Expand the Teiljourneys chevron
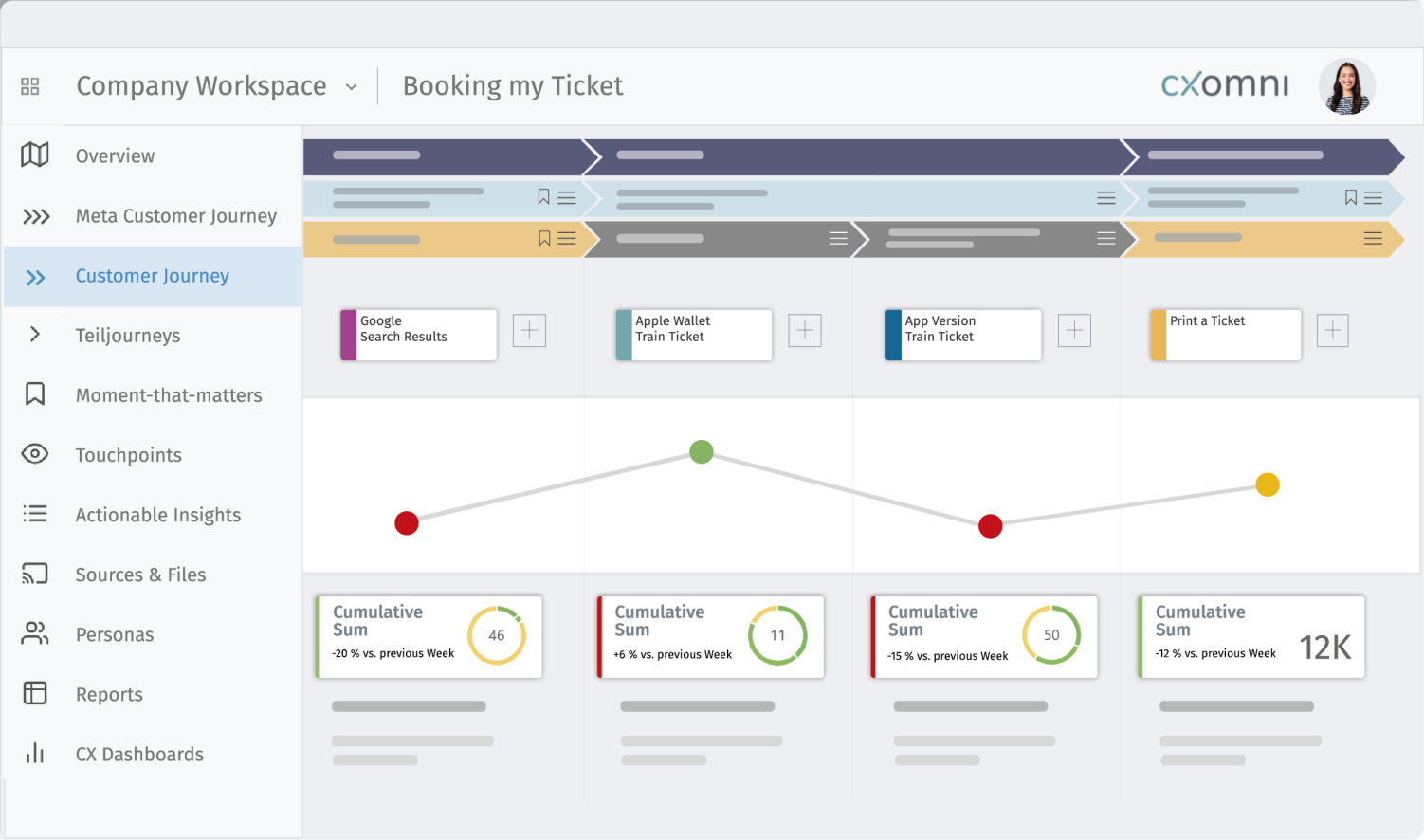 (35, 335)
